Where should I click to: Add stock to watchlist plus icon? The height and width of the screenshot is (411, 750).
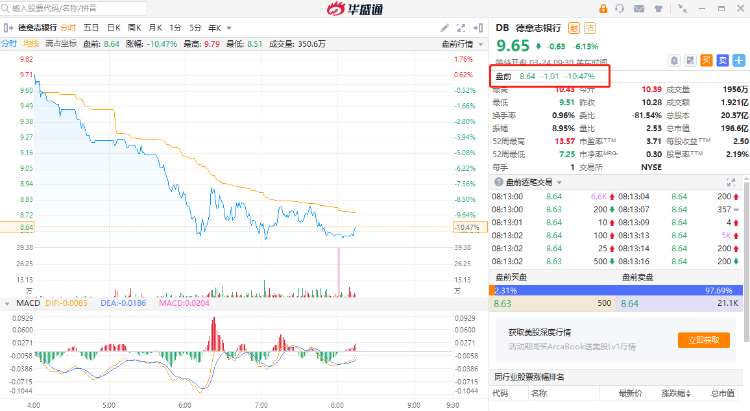[739, 60]
